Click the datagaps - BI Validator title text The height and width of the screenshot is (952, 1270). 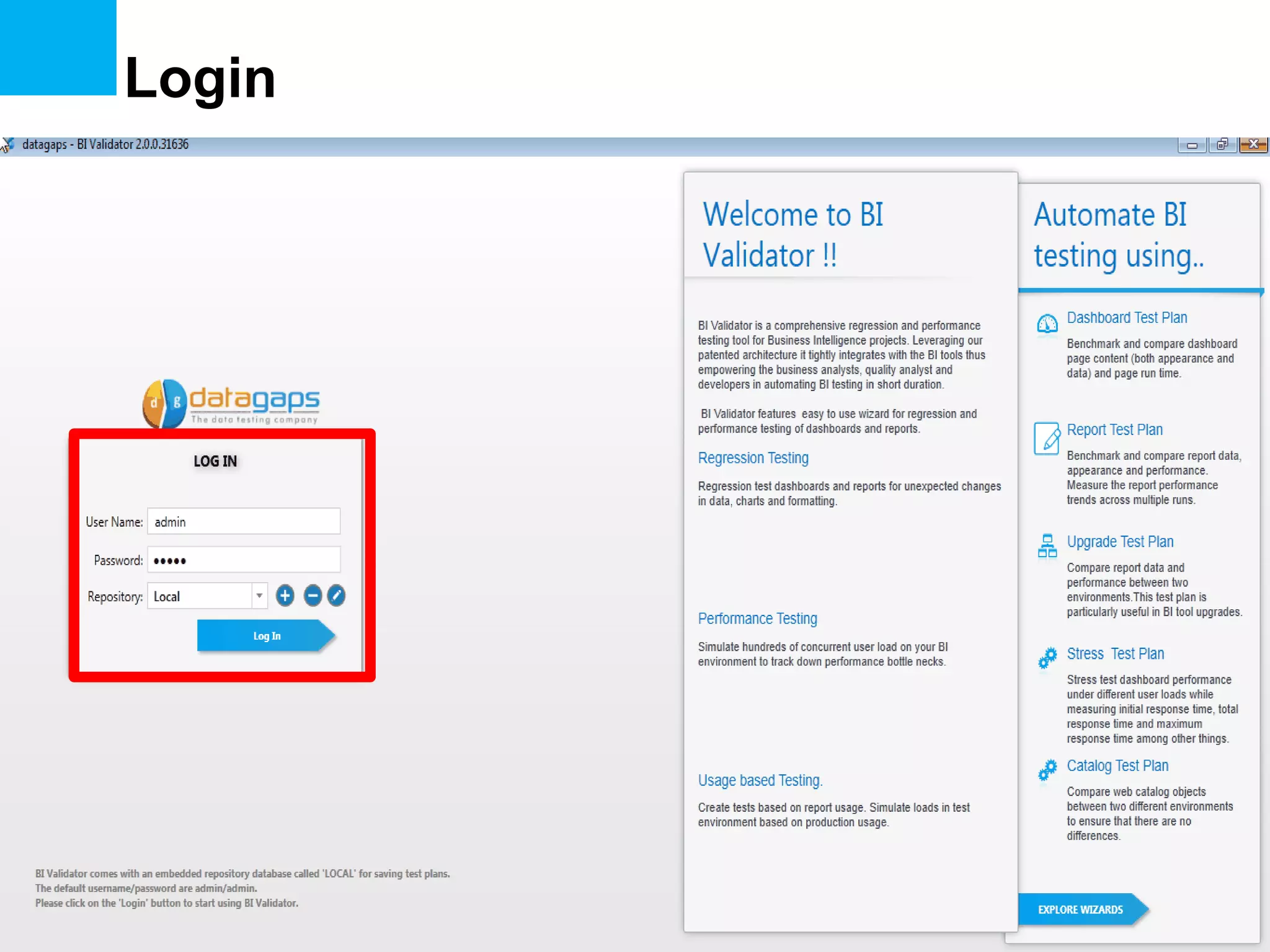[105, 144]
